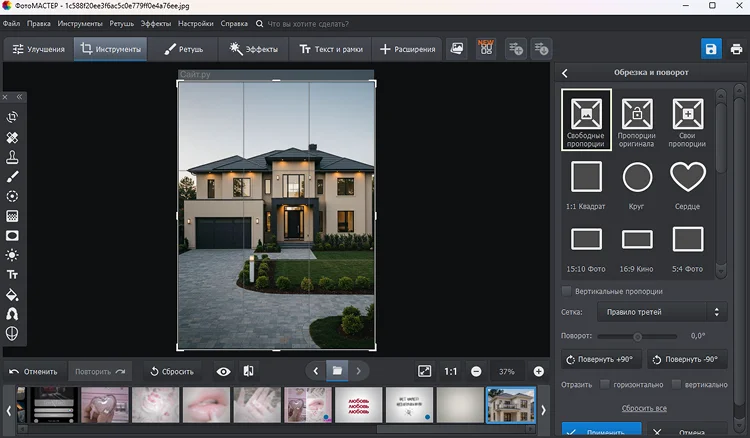Open the Эффекты menu in menu bar
This screenshot has height=438, width=750.
(155, 23)
